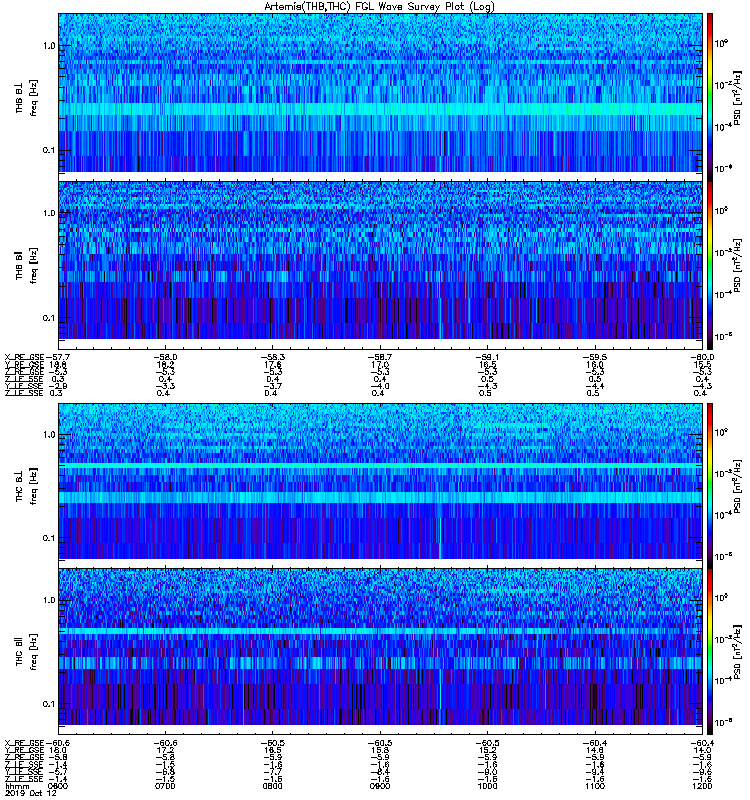Click the X_RE_GSE value '-57.7'
The width and height of the screenshot is (750, 800).
click(x=57, y=357)
